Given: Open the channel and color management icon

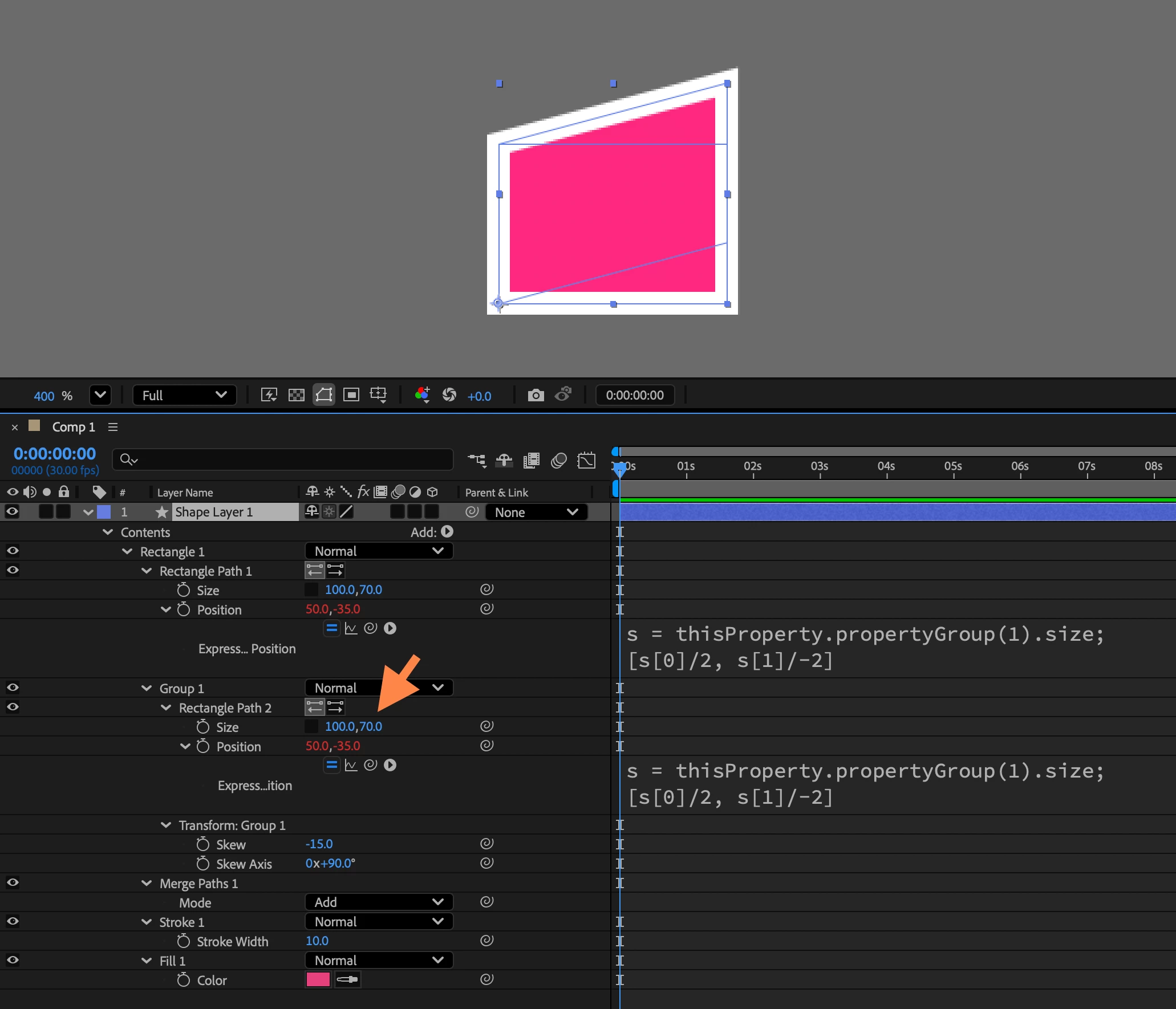Looking at the screenshot, I should click(x=422, y=394).
